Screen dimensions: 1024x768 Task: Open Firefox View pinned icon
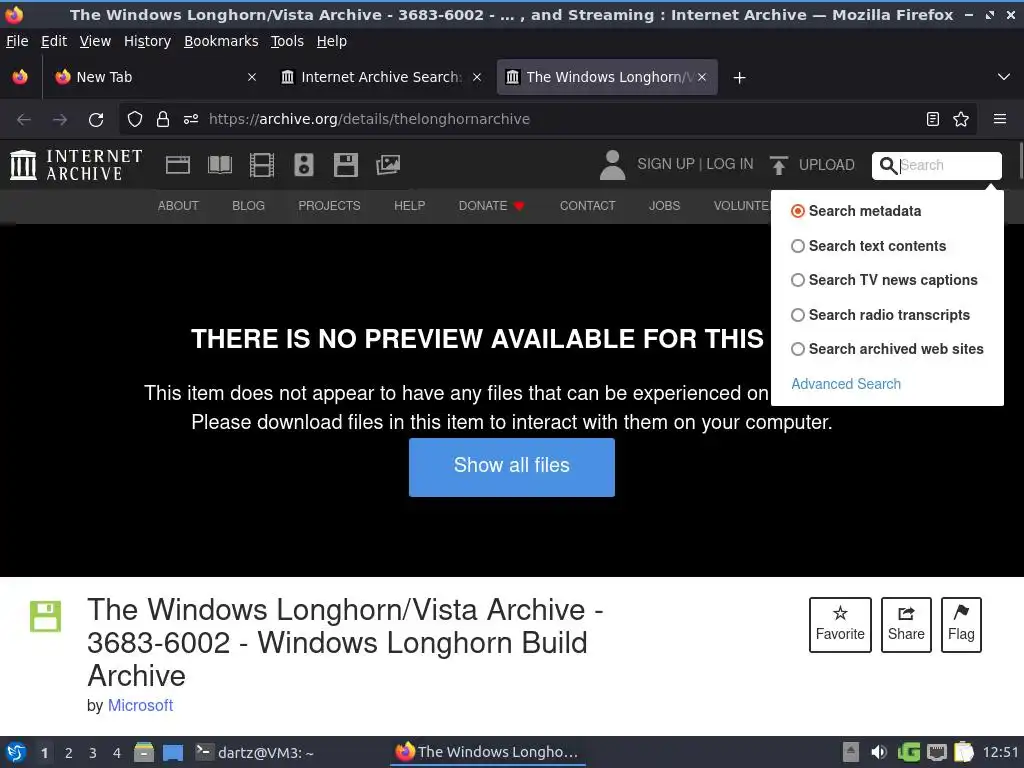20,77
